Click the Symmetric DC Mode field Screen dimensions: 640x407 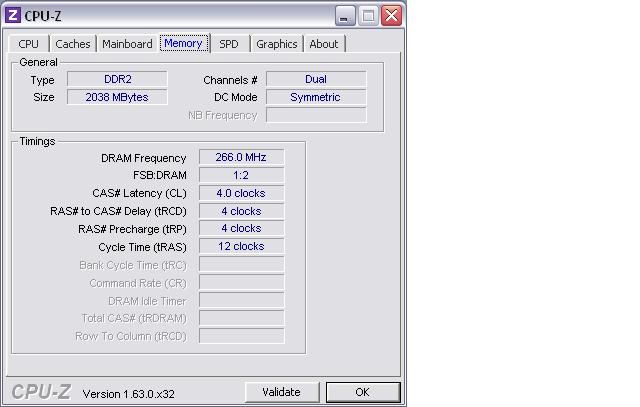tap(316, 97)
